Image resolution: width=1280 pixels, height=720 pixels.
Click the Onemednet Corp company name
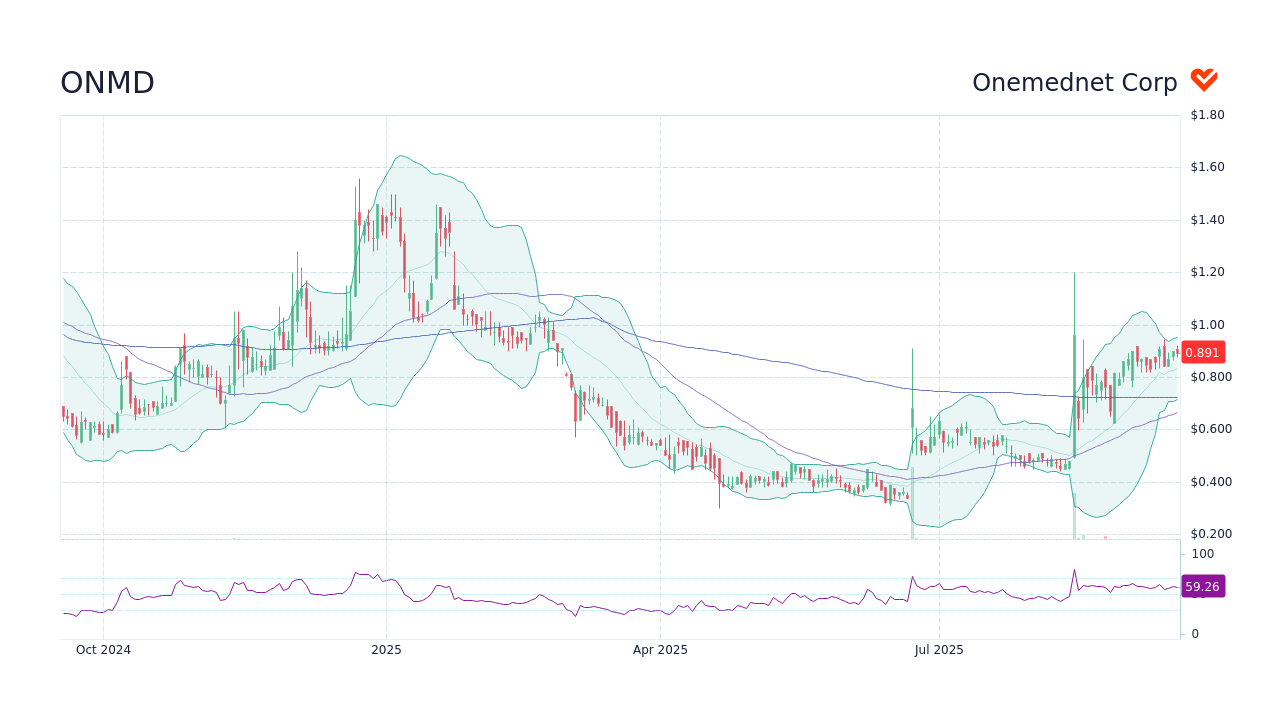pos(1075,83)
